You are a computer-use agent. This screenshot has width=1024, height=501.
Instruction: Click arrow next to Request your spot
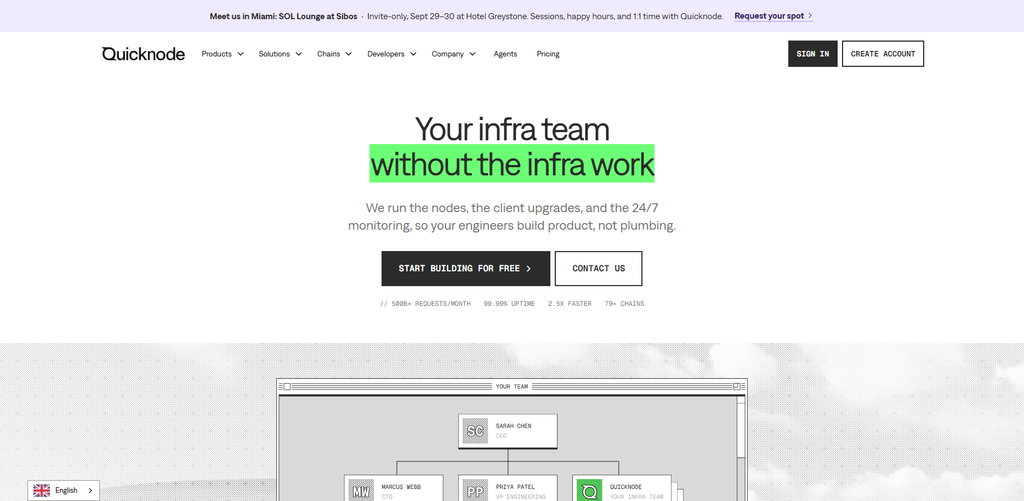pos(810,16)
